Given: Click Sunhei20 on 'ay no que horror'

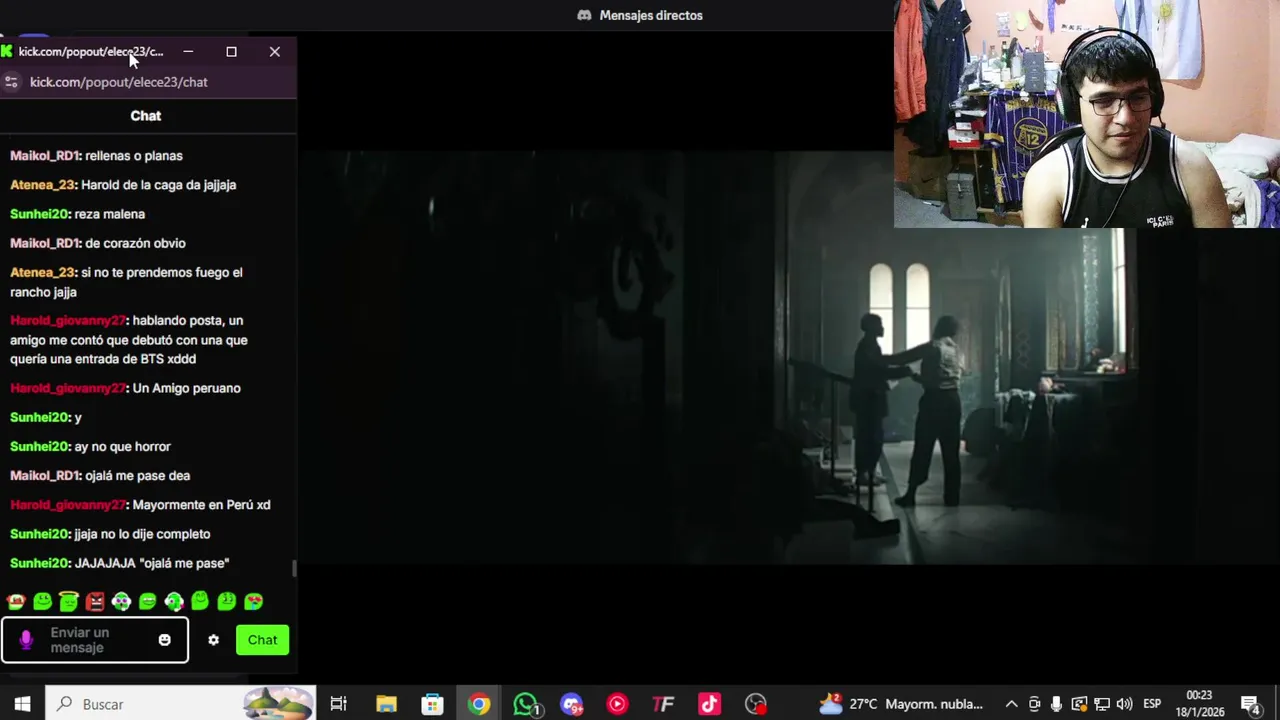Looking at the screenshot, I should [39, 447].
